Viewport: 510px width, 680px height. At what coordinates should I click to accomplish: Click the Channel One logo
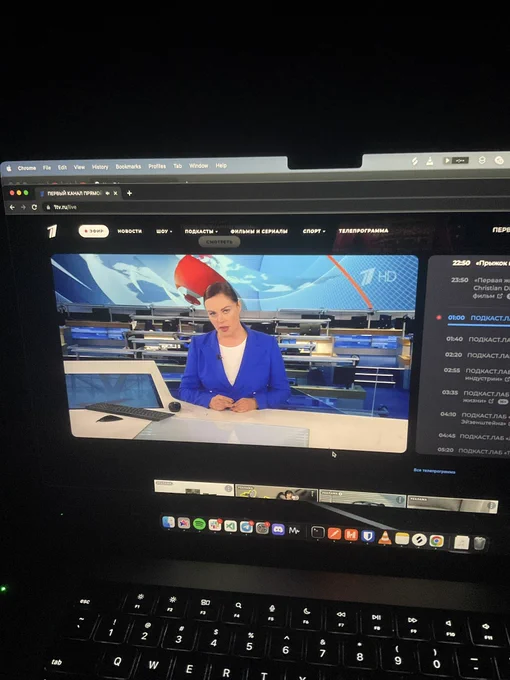[x=52, y=231]
